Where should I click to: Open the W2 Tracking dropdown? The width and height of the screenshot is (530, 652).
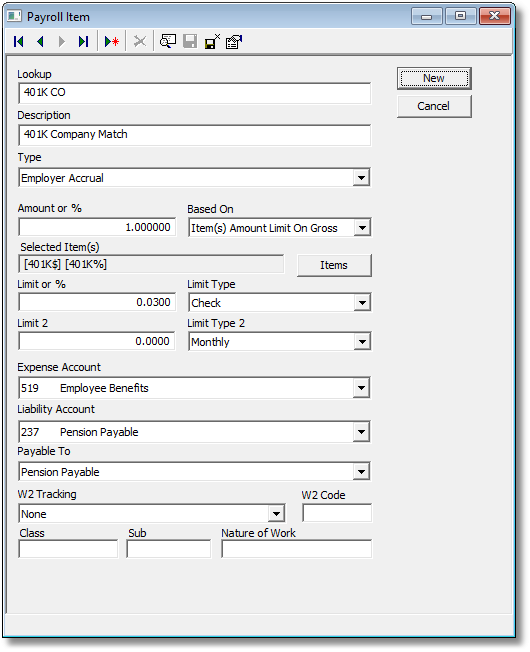[276, 514]
